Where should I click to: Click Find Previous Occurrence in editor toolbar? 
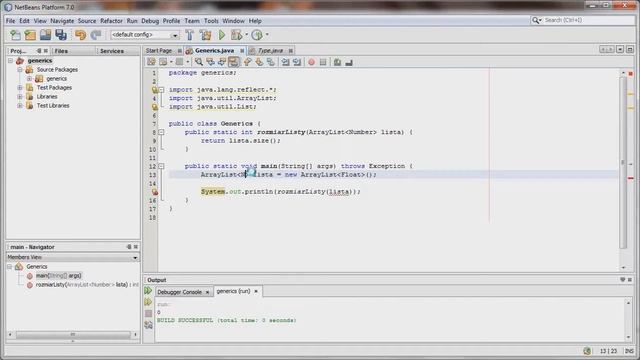point(210,62)
